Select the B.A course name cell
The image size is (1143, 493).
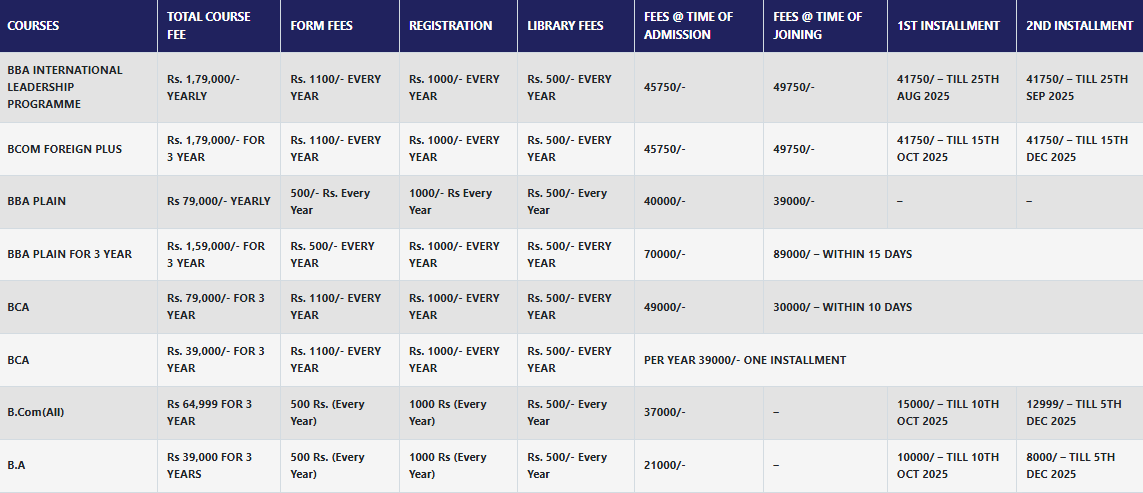78,465
